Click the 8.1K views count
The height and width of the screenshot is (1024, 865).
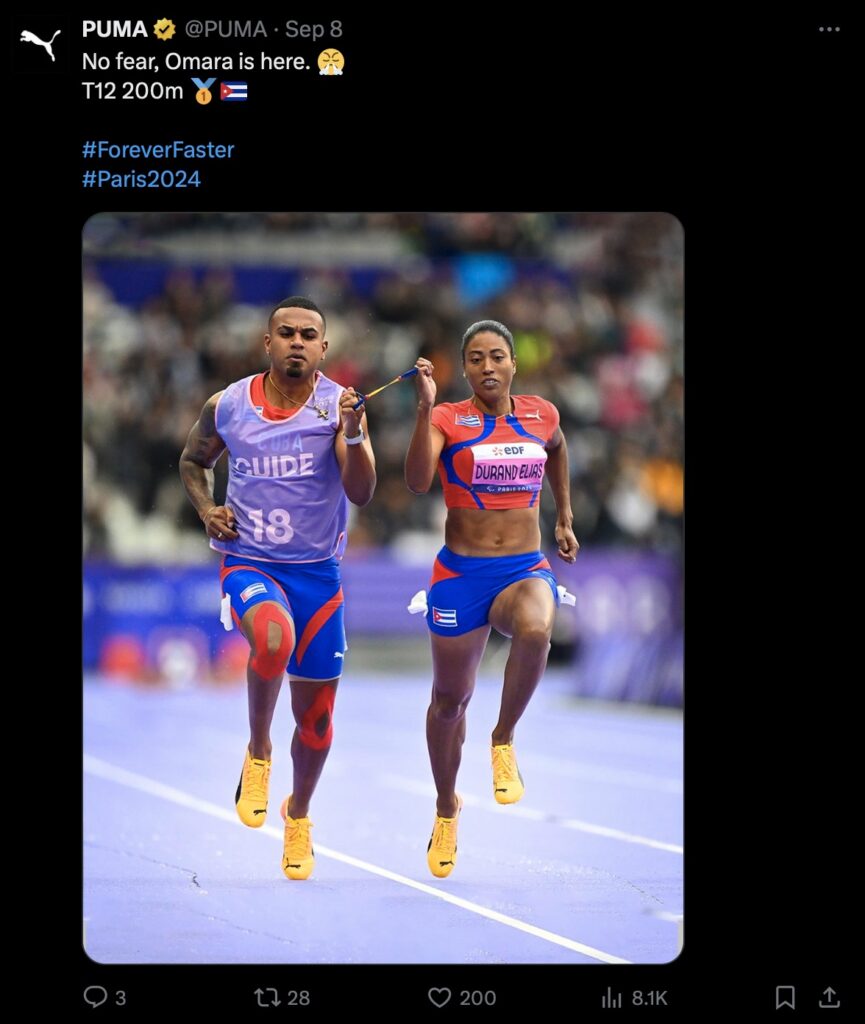click(650, 998)
